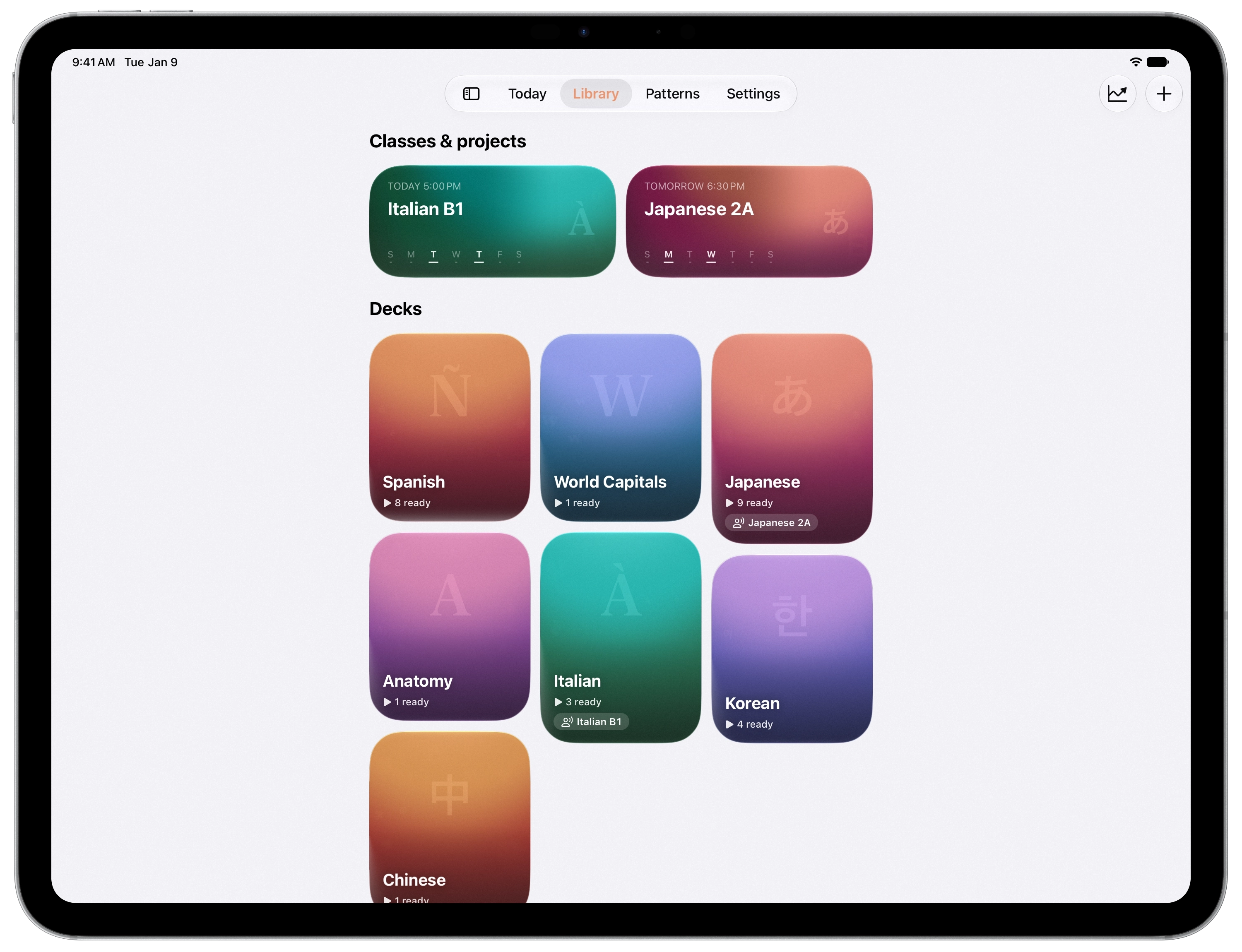Click the 9:41 AM clock text
This screenshot has width=1242, height=952.
click(94, 63)
